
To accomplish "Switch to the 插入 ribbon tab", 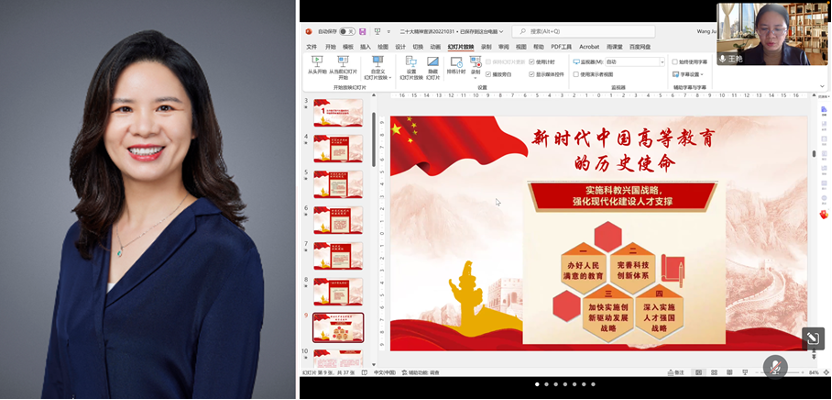I will coord(366,47).
